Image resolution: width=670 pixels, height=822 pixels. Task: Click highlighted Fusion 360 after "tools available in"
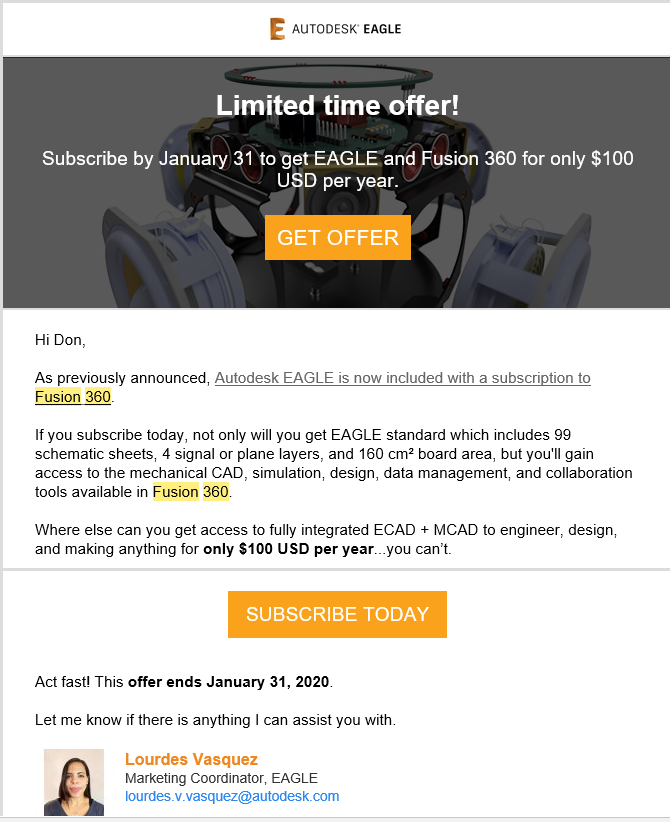(x=191, y=492)
